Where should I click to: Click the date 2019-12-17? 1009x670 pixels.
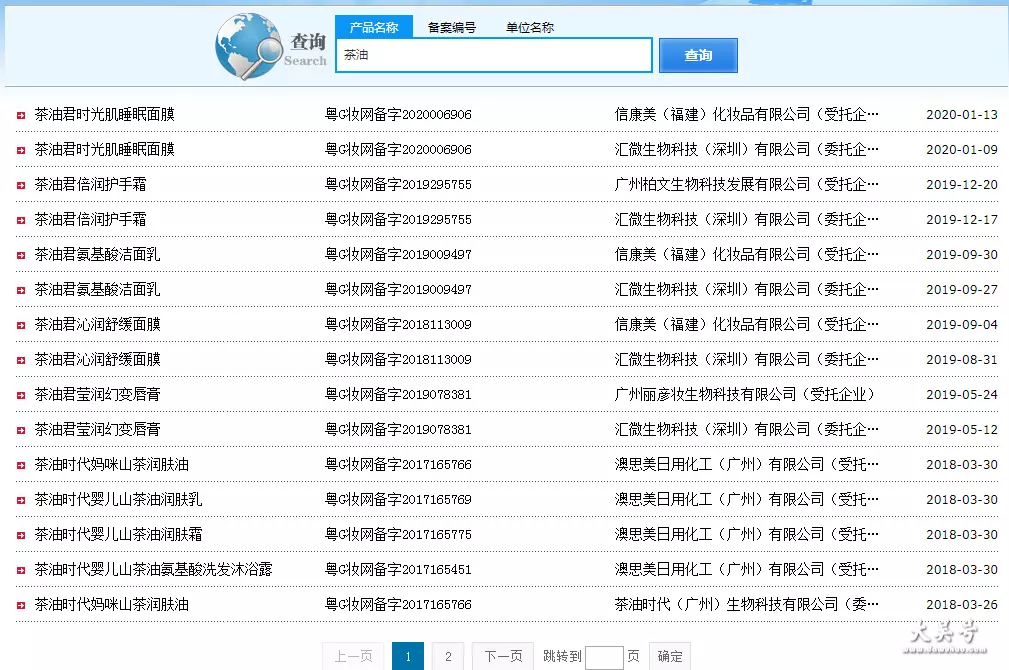click(x=962, y=219)
